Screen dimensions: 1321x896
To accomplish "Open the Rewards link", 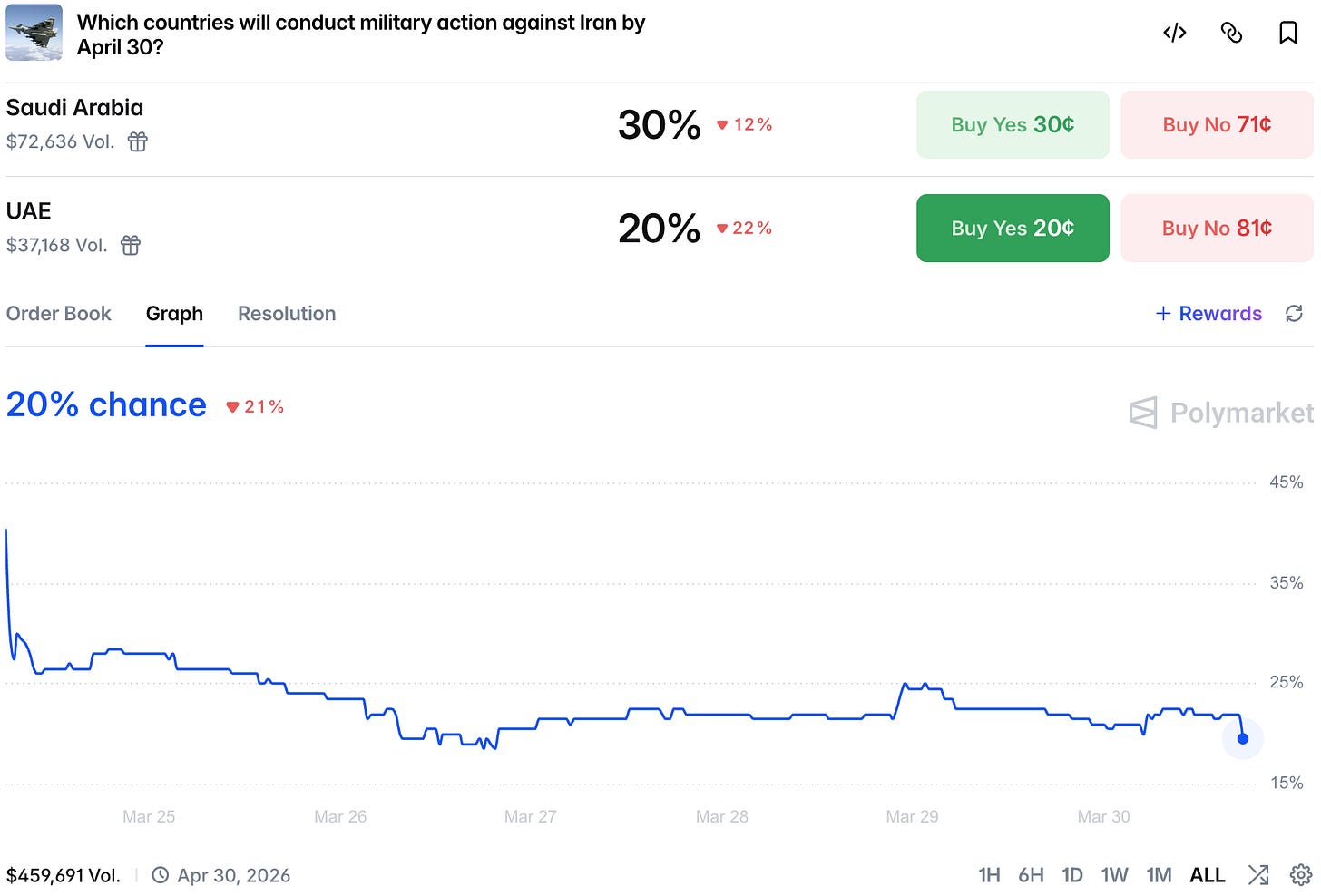I will (x=1208, y=314).
